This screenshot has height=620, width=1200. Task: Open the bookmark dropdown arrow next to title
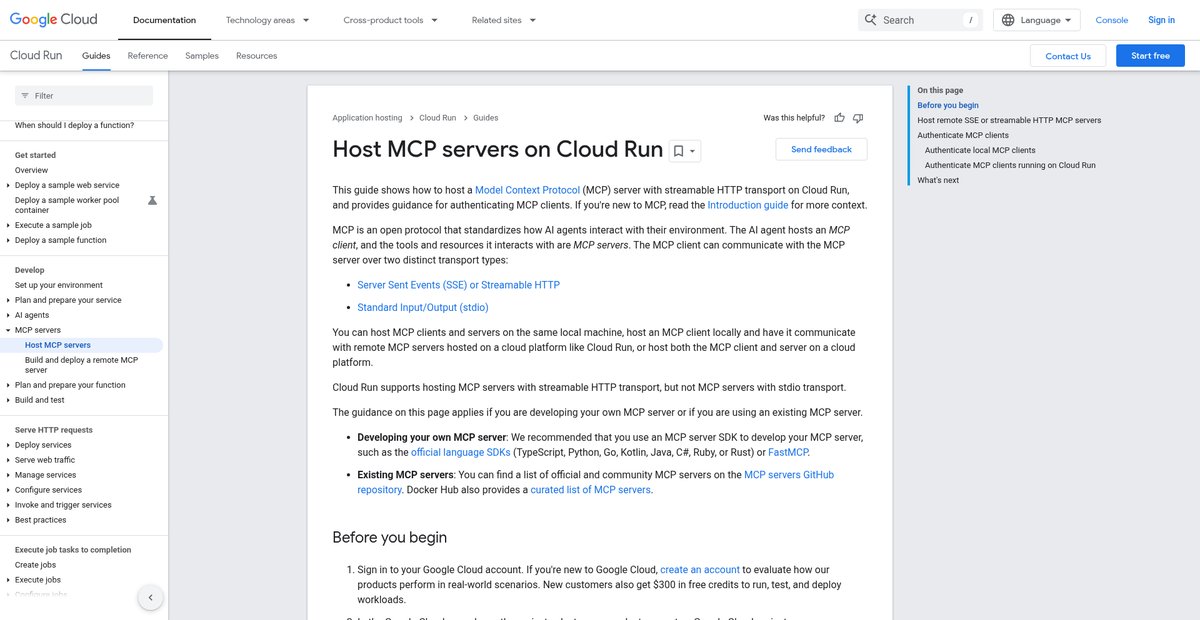[x=693, y=152]
